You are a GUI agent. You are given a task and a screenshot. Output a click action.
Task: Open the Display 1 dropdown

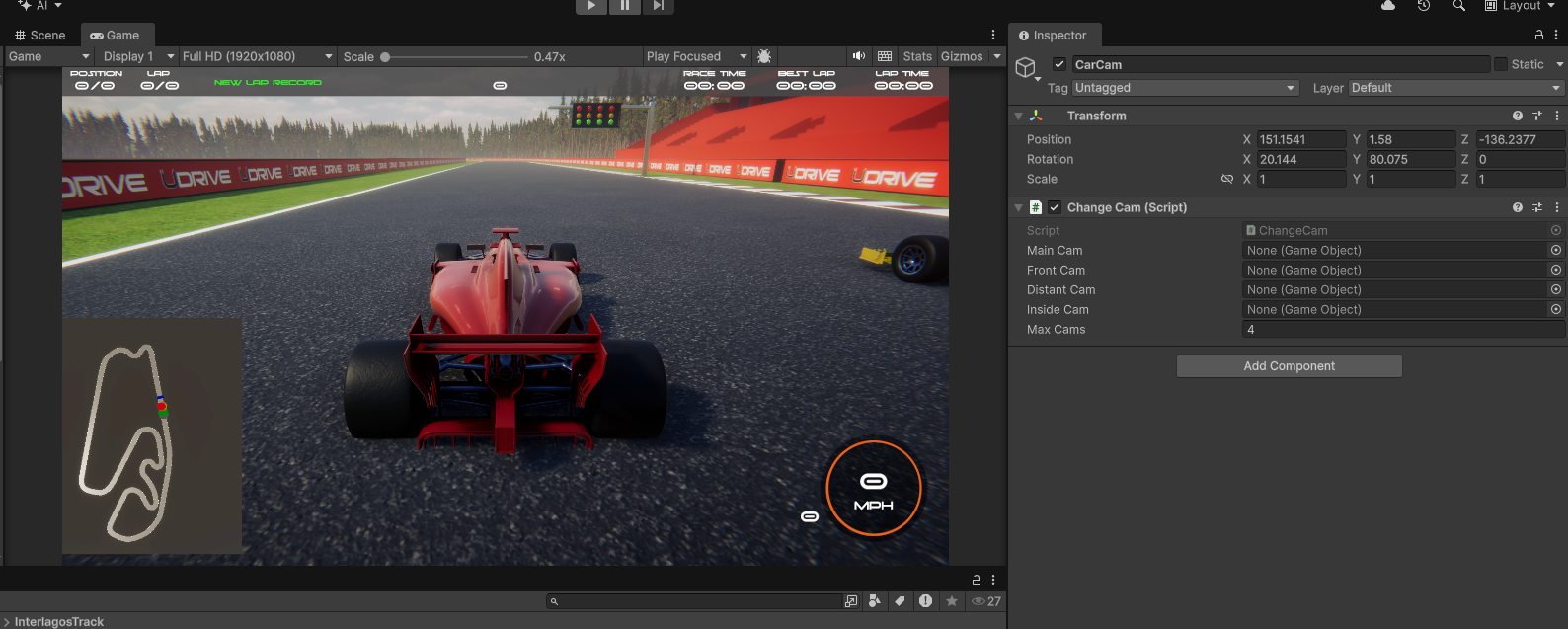click(137, 57)
